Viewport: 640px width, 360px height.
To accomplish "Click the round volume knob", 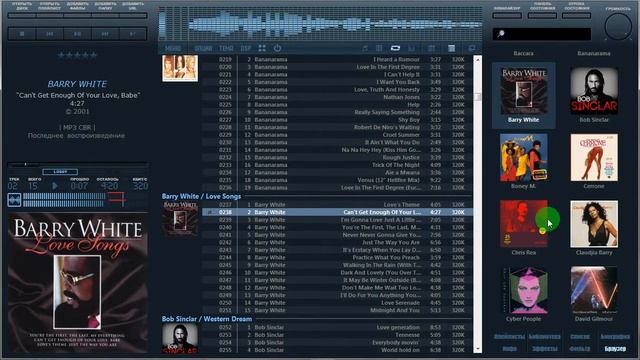I will tap(618, 26).
